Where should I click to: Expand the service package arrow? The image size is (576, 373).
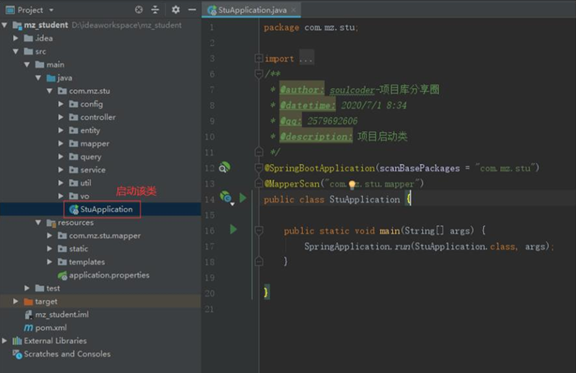point(61,170)
